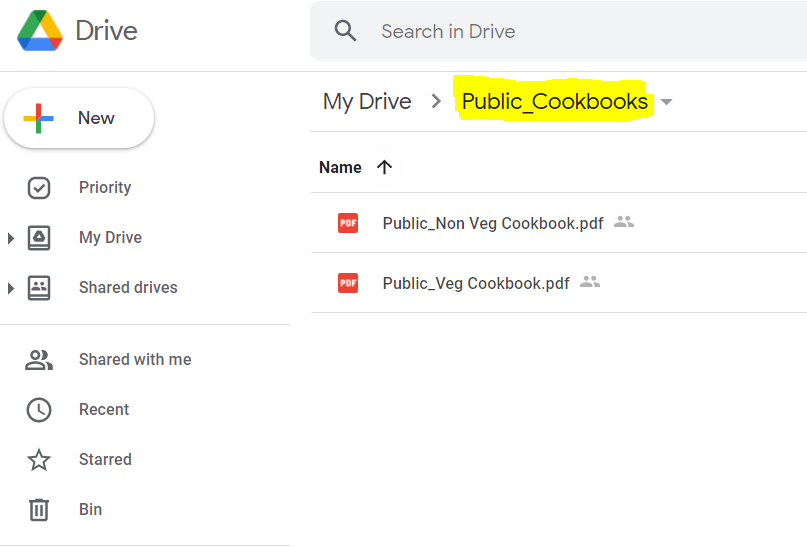Click the Bin trash icon
Image resolution: width=807 pixels, height=547 pixels.
pyautogui.click(x=39, y=510)
